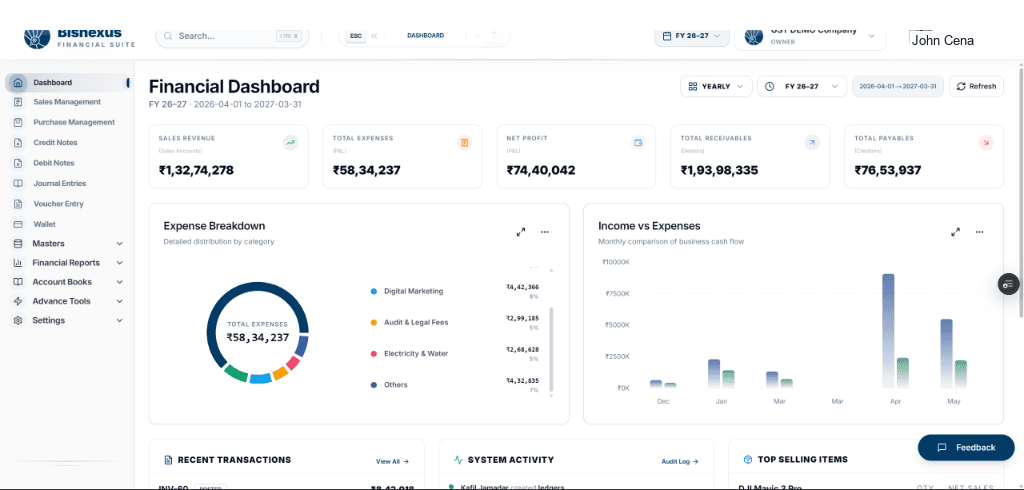
Task: Click the John Cena user profile
Action: (x=942, y=39)
